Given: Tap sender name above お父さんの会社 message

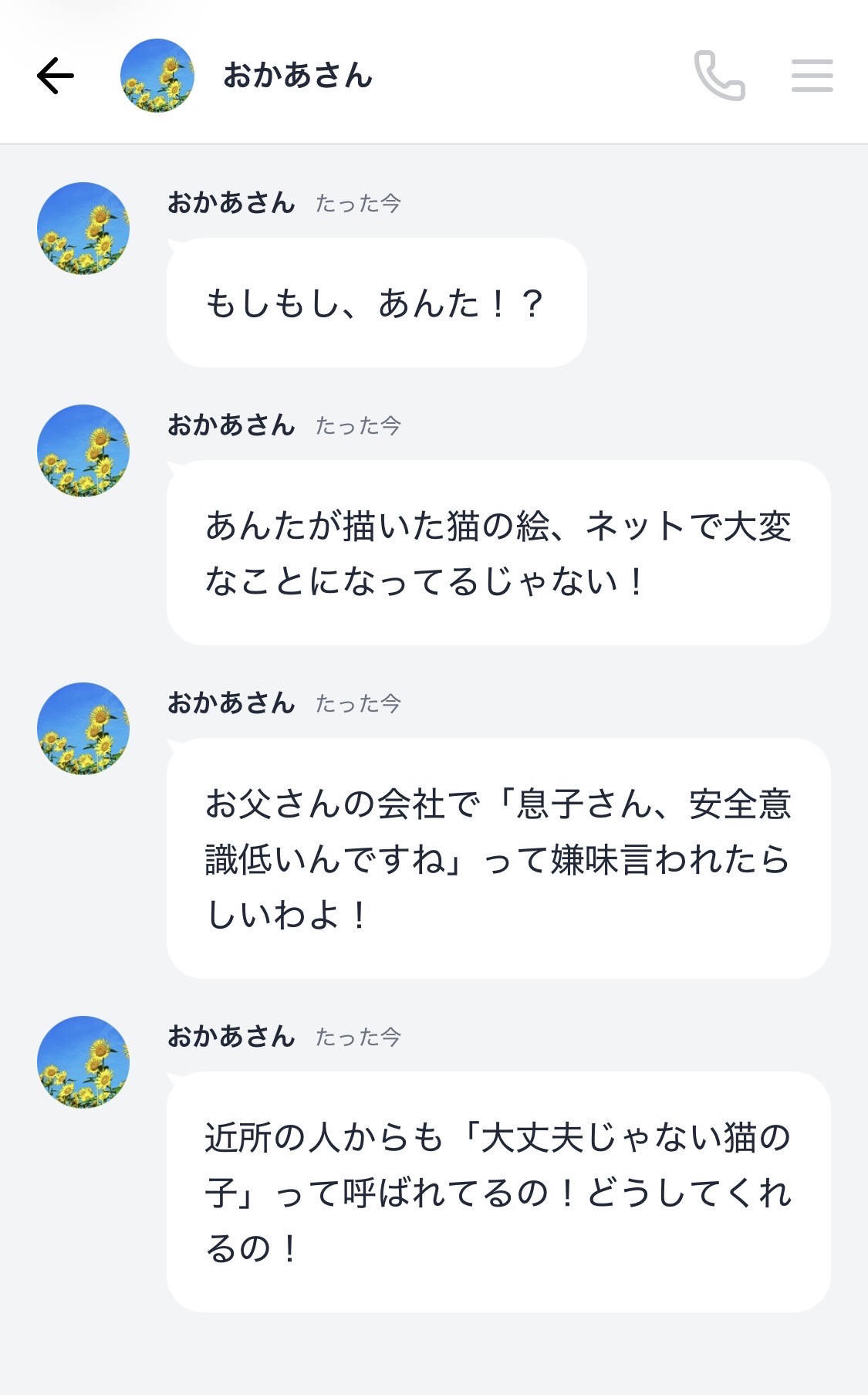Looking at the screenshot, I should point(231,703).
